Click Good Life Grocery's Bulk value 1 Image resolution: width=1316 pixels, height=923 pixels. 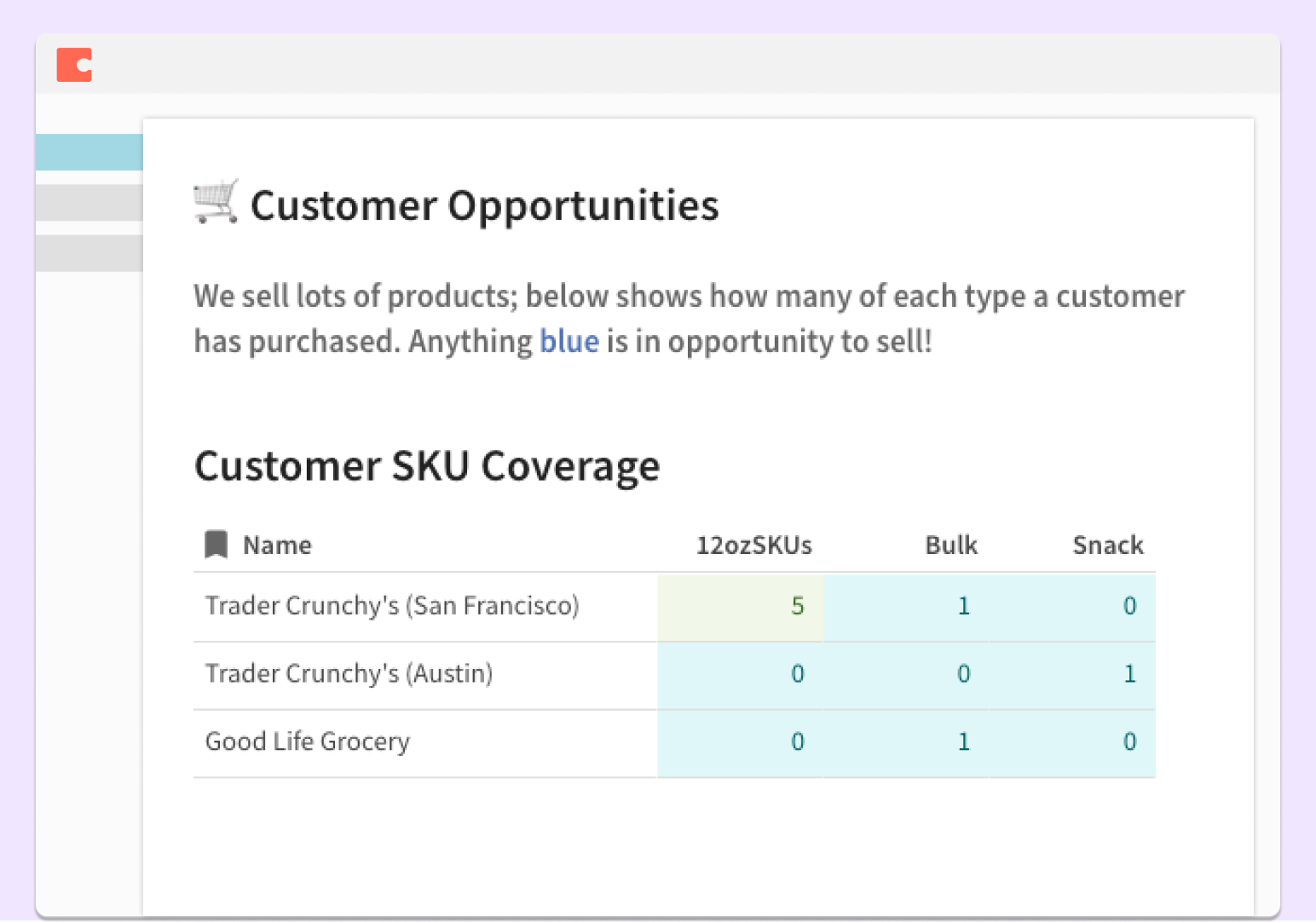(905, 743)
